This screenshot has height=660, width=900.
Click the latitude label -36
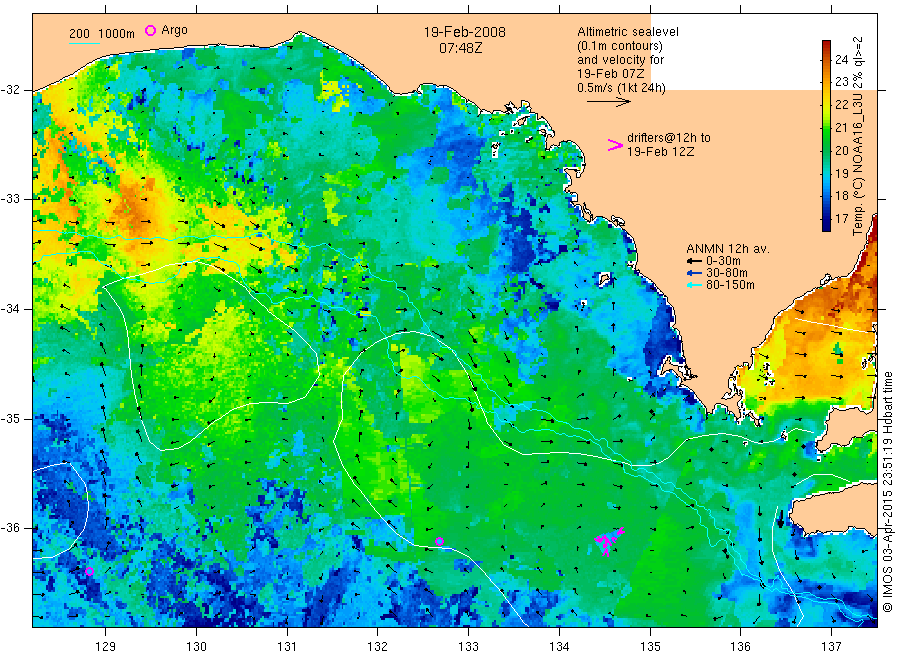[x=10, y=528]
